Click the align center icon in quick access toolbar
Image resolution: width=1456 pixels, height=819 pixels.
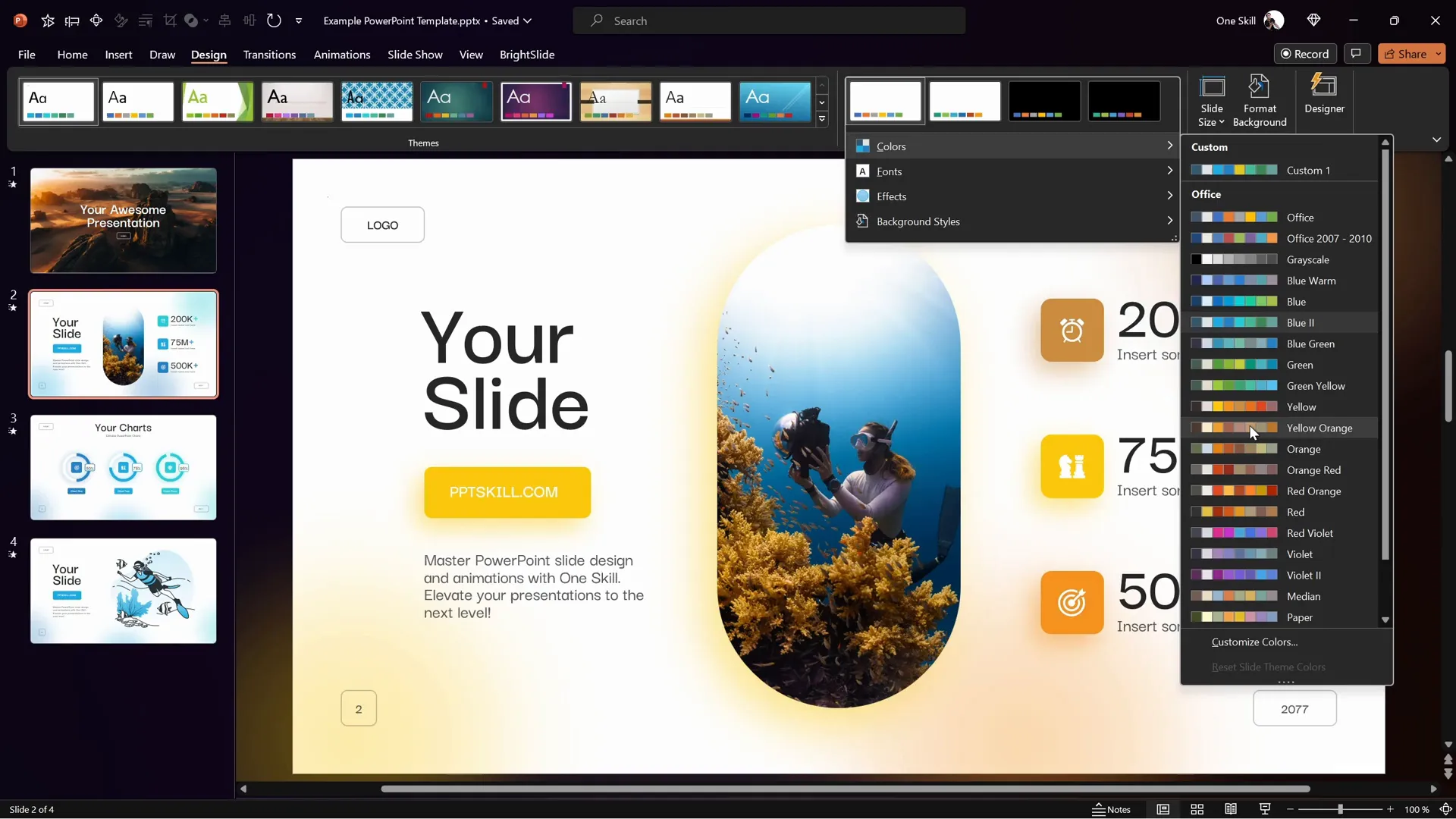coord(224,20)
